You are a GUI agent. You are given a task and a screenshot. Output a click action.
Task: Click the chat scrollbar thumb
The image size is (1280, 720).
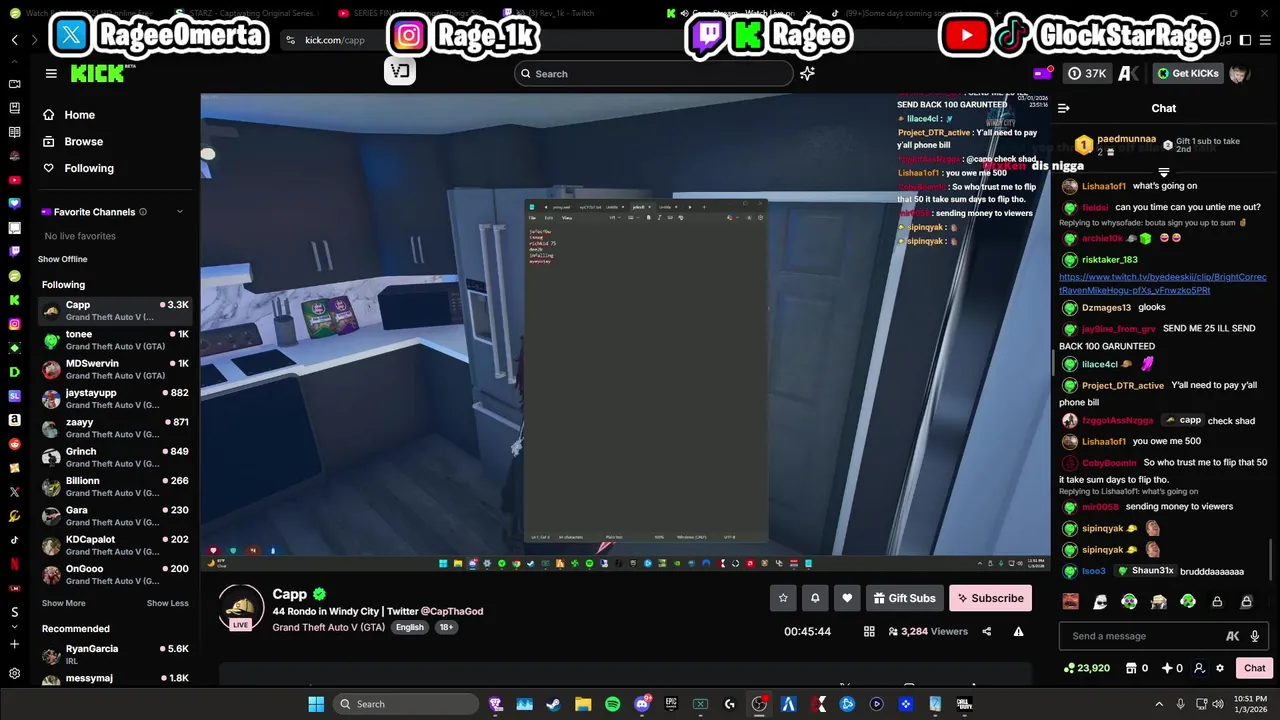1272,558
